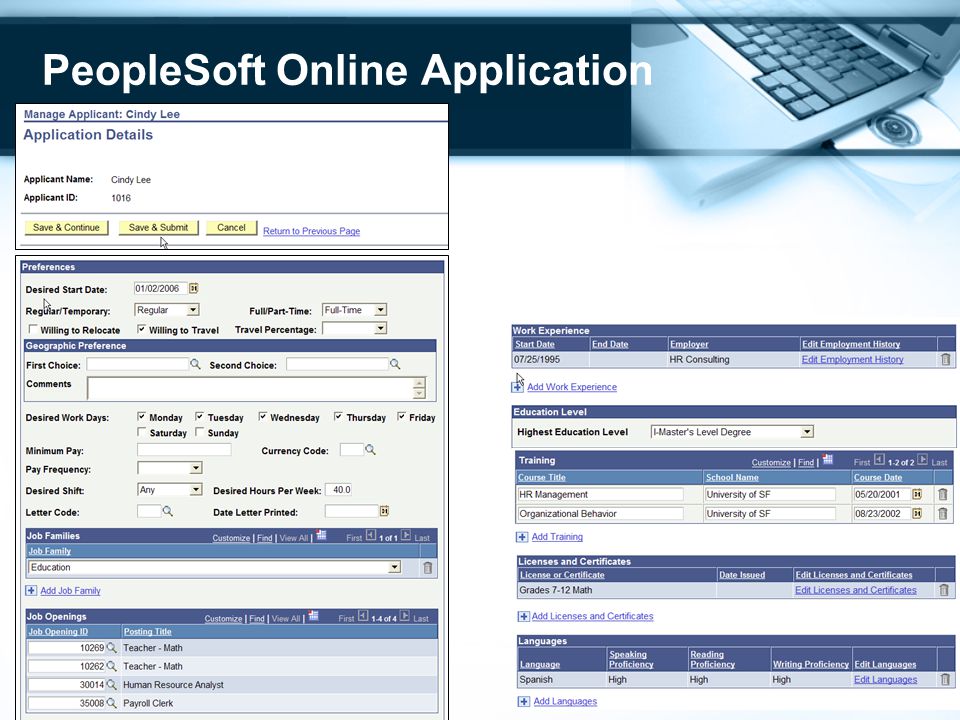The image size is (960, 720).
Task: Cancel the application details
Action: (231, 228)
